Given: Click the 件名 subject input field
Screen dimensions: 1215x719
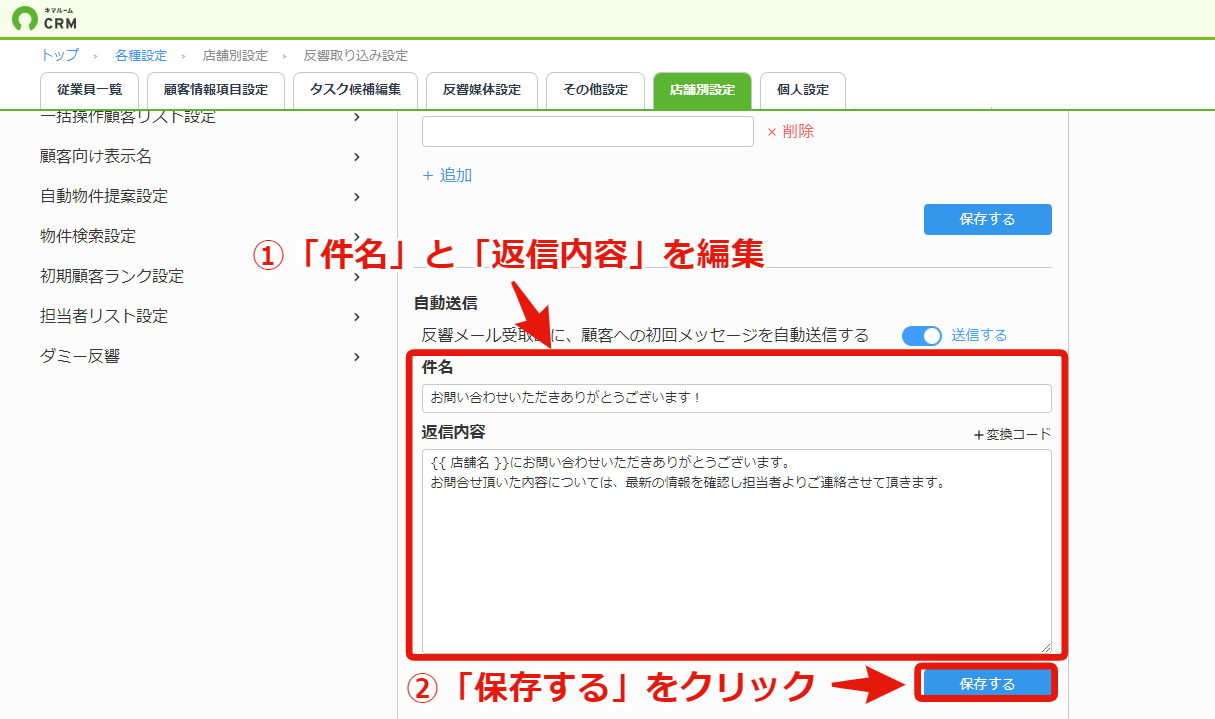Looking at the screenshot, I should point(737,398).
